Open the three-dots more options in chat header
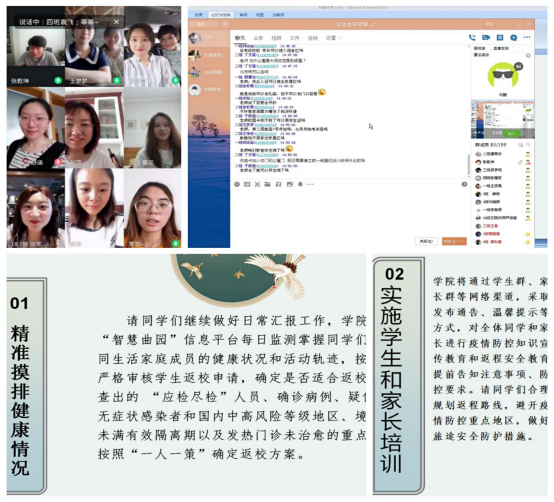 pos(527,37)
